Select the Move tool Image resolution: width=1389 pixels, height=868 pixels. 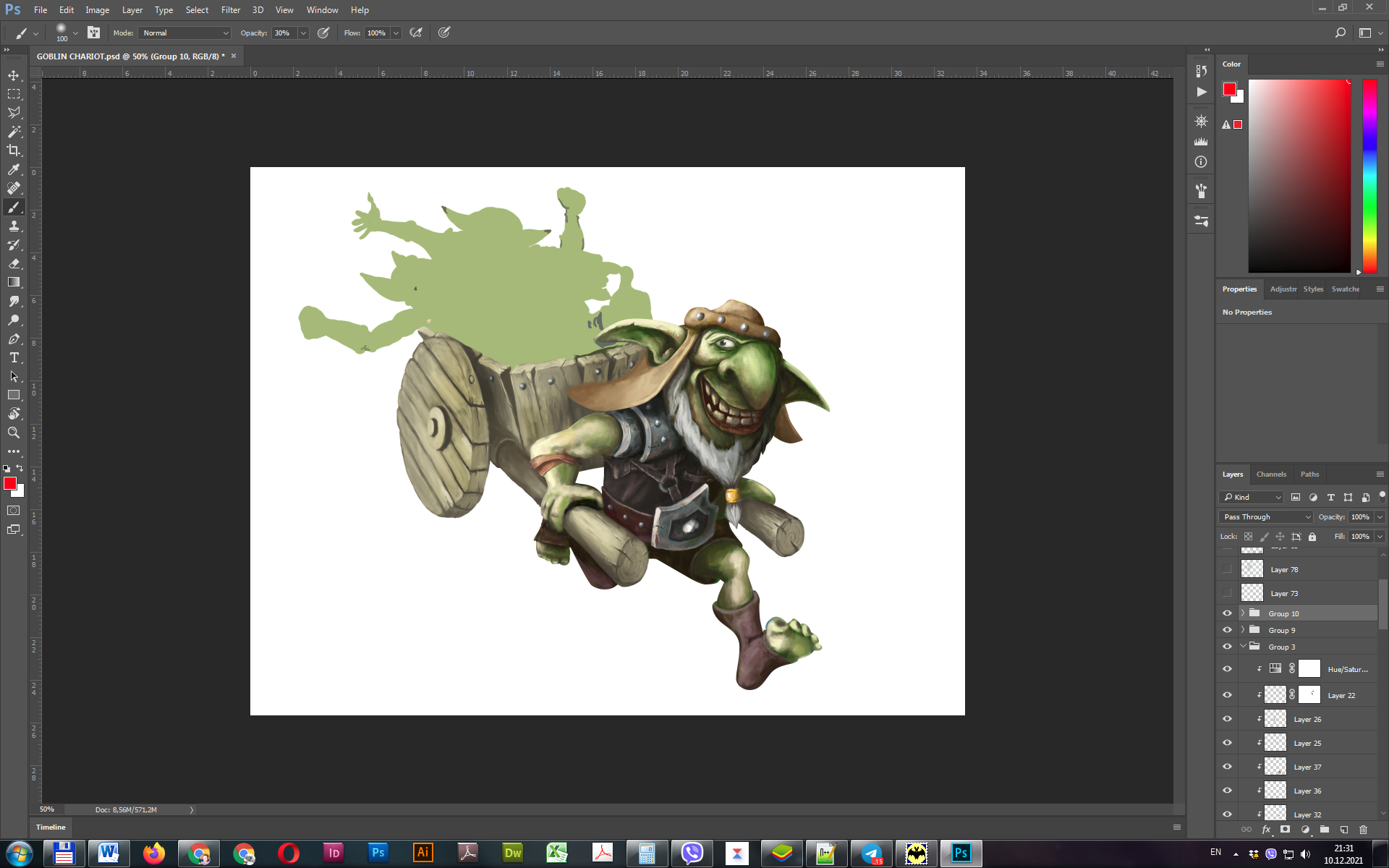point(14,75)
